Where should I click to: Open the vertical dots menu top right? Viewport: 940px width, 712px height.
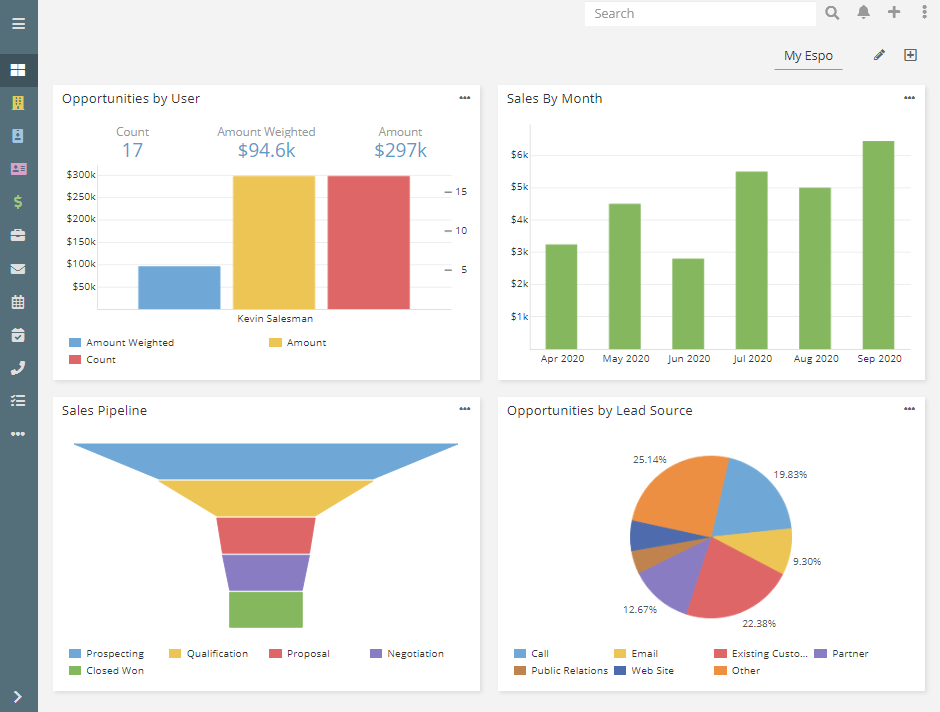pyautogui.click(x=924, y=12)
